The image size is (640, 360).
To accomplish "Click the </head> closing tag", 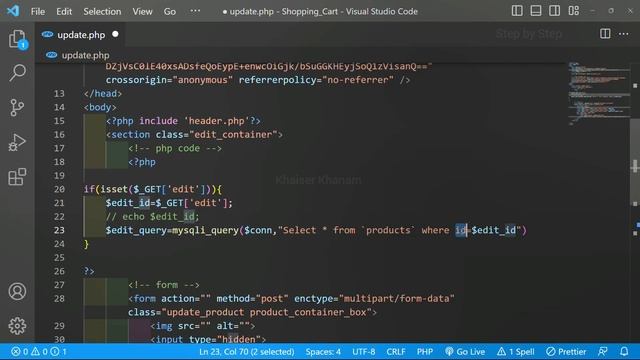I will pos(103,93).
